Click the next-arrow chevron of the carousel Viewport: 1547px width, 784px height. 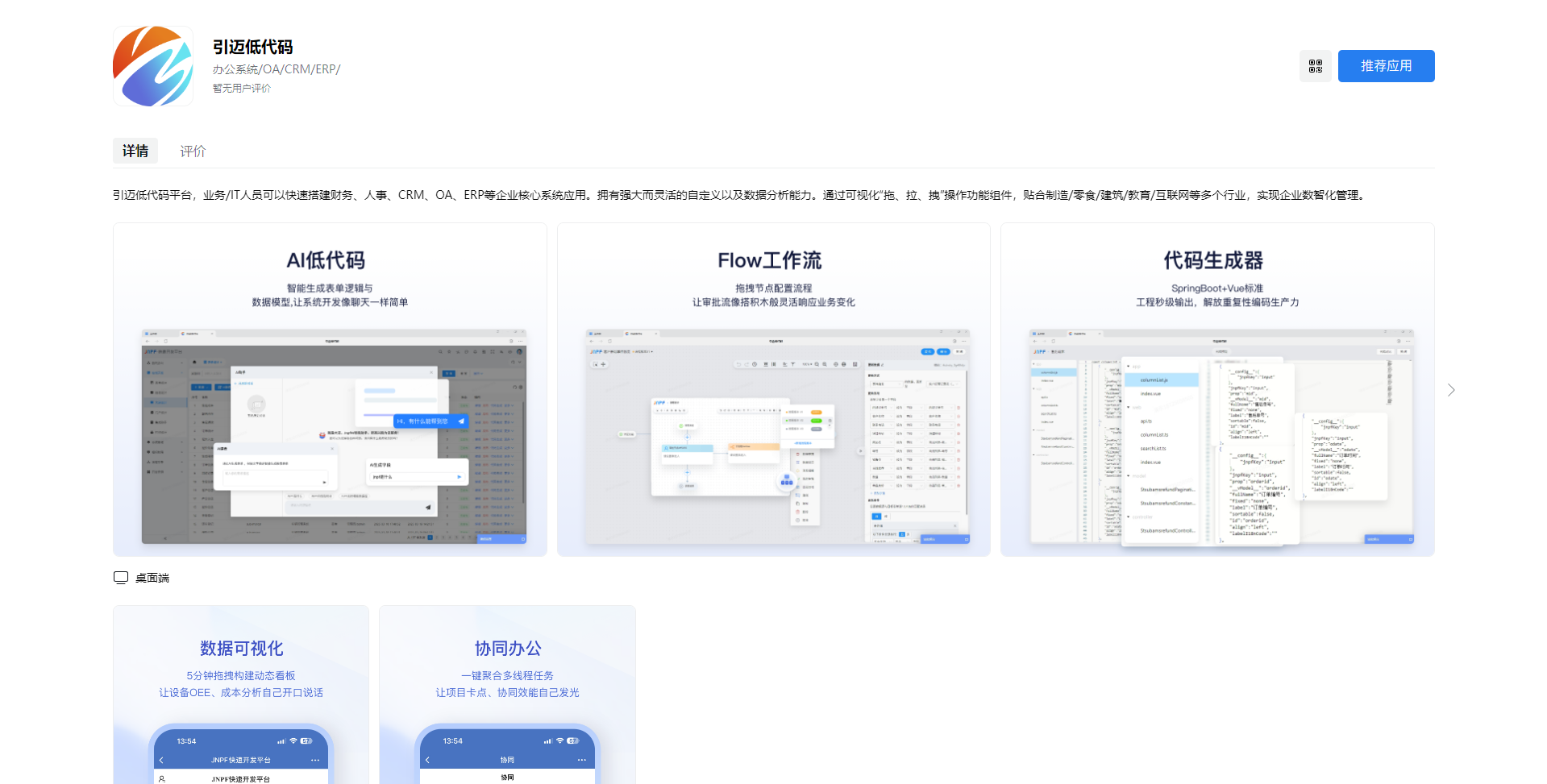[x=1451, y=390]
